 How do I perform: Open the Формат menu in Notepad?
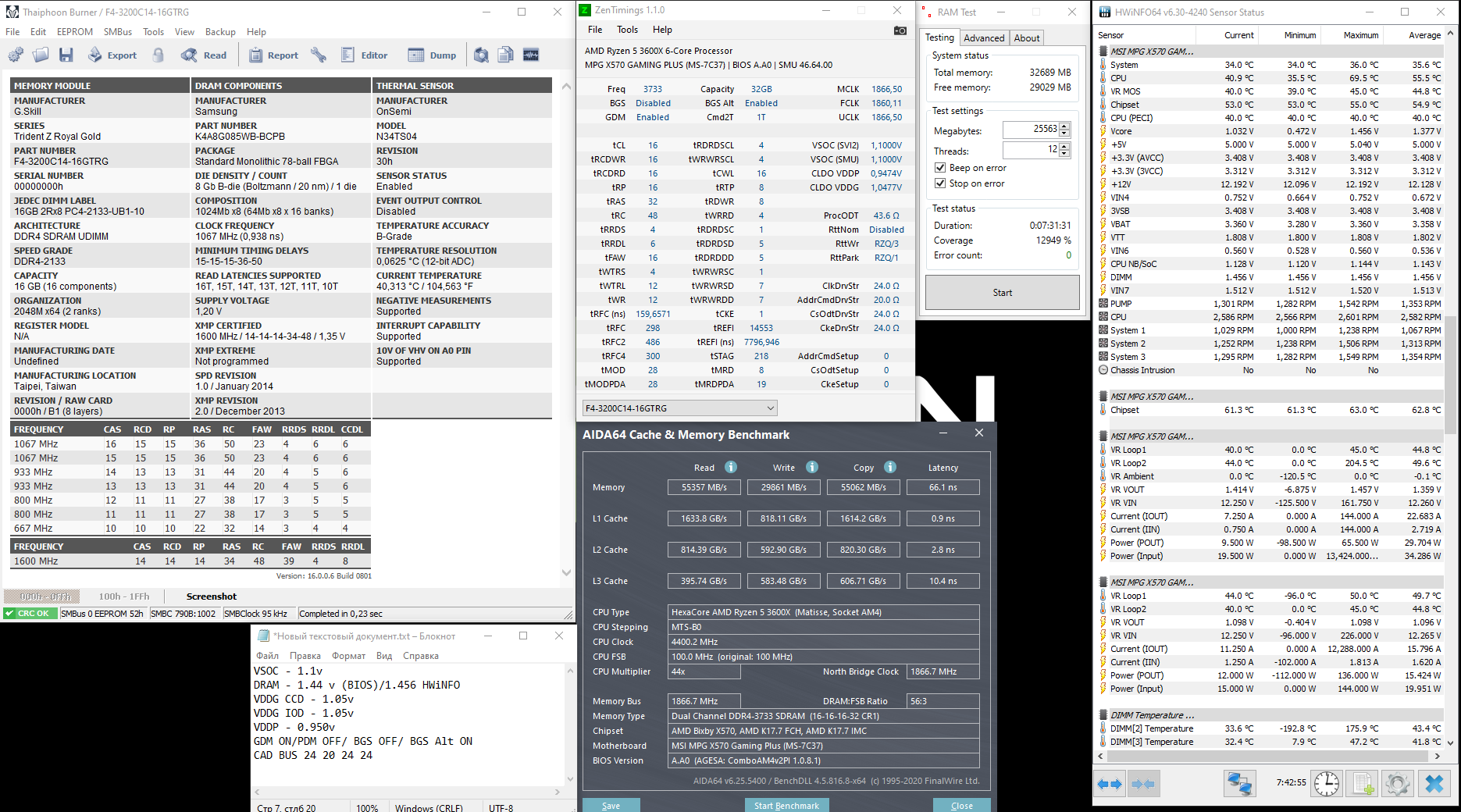click(x=348, y=656)
